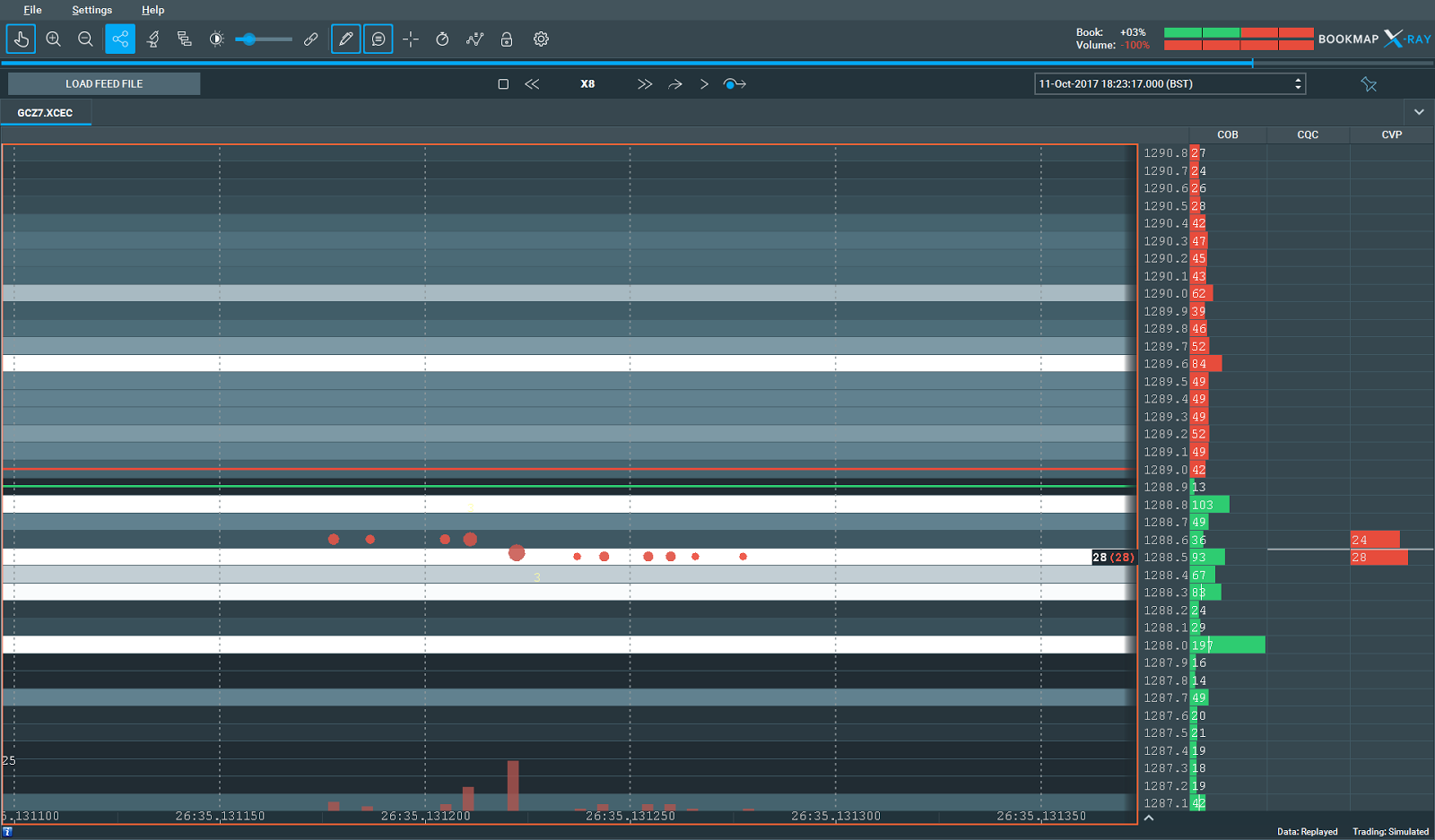Viewport: 1435px width, 840px height.
Task: Open the File menu
Action: (x=32, y=10)
